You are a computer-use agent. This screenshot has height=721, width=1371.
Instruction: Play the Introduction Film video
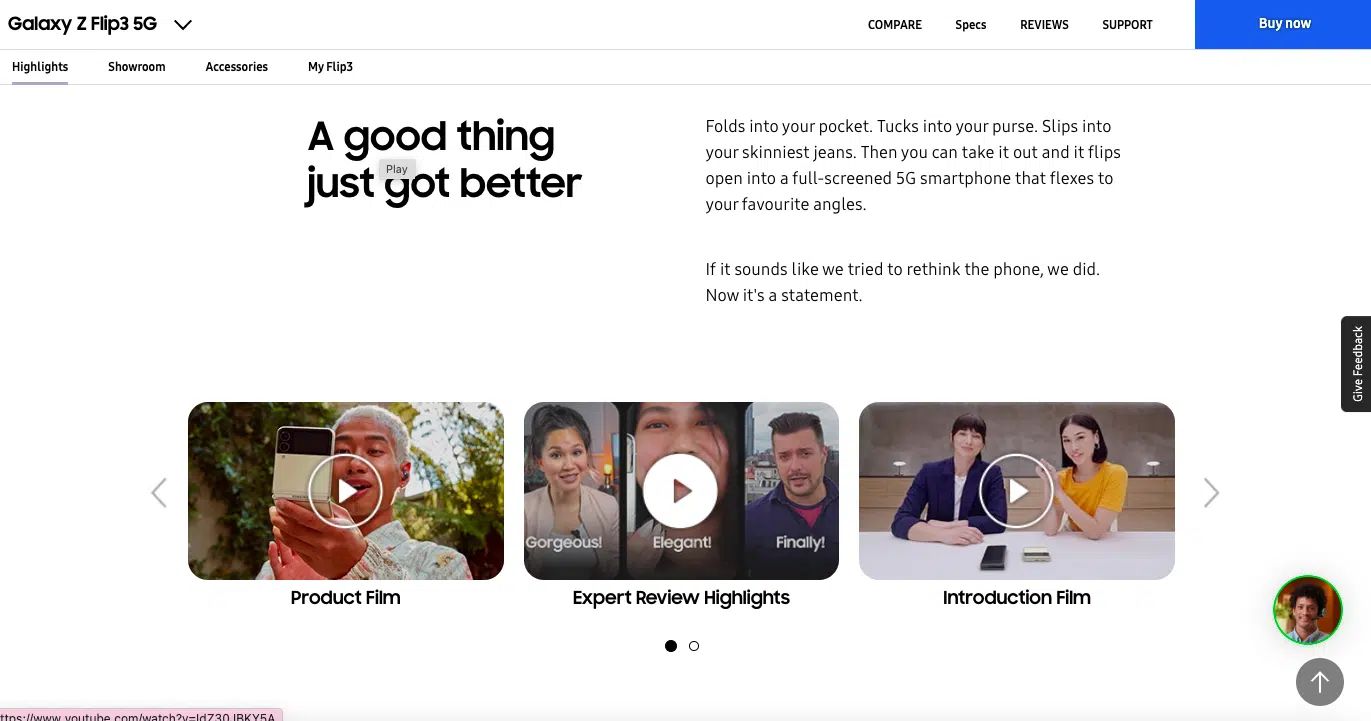pos(1016,491)
